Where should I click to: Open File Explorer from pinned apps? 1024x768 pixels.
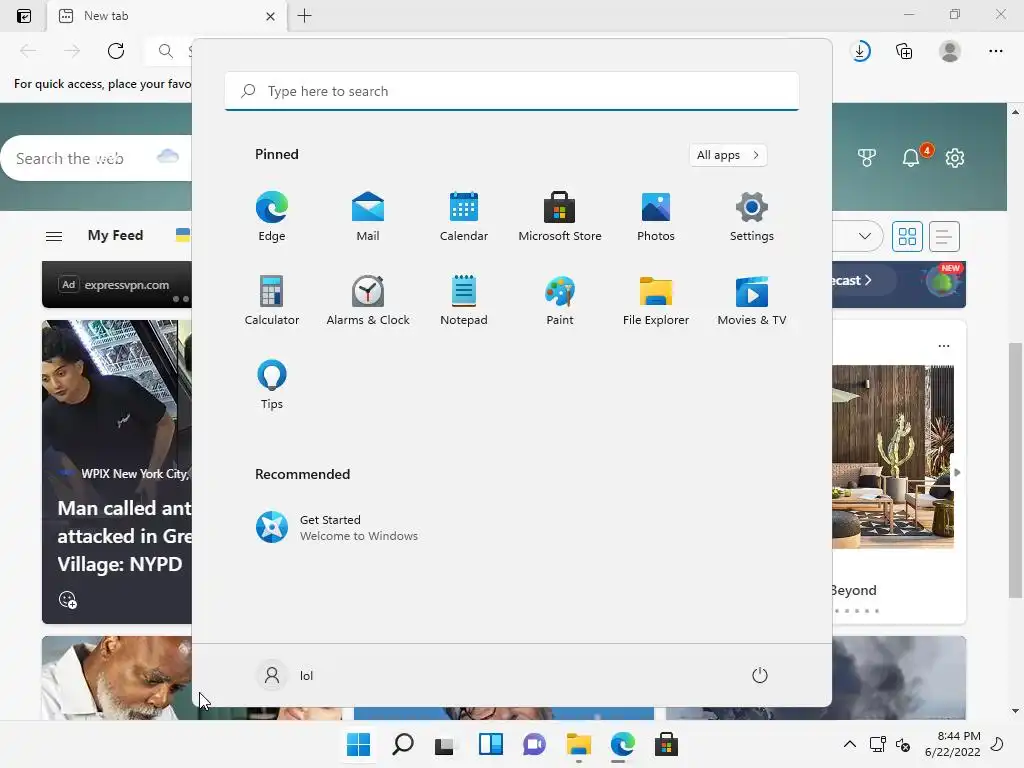pyautogui.click(x=656, y=300)
